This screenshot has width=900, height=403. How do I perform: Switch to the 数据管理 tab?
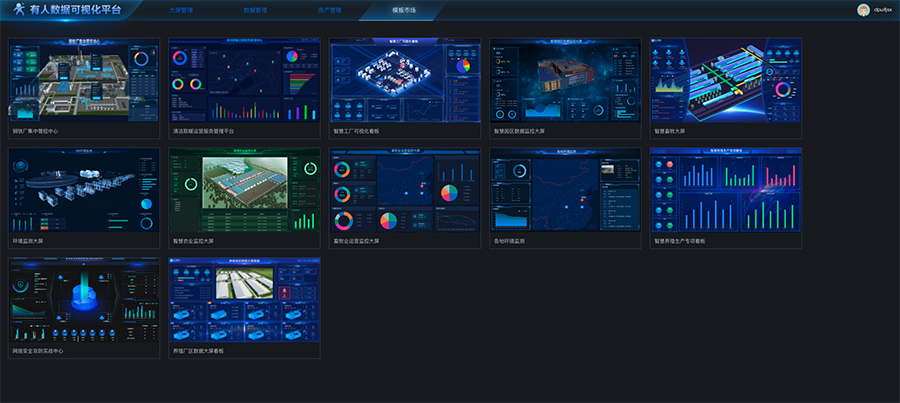(x=255, y=10)
